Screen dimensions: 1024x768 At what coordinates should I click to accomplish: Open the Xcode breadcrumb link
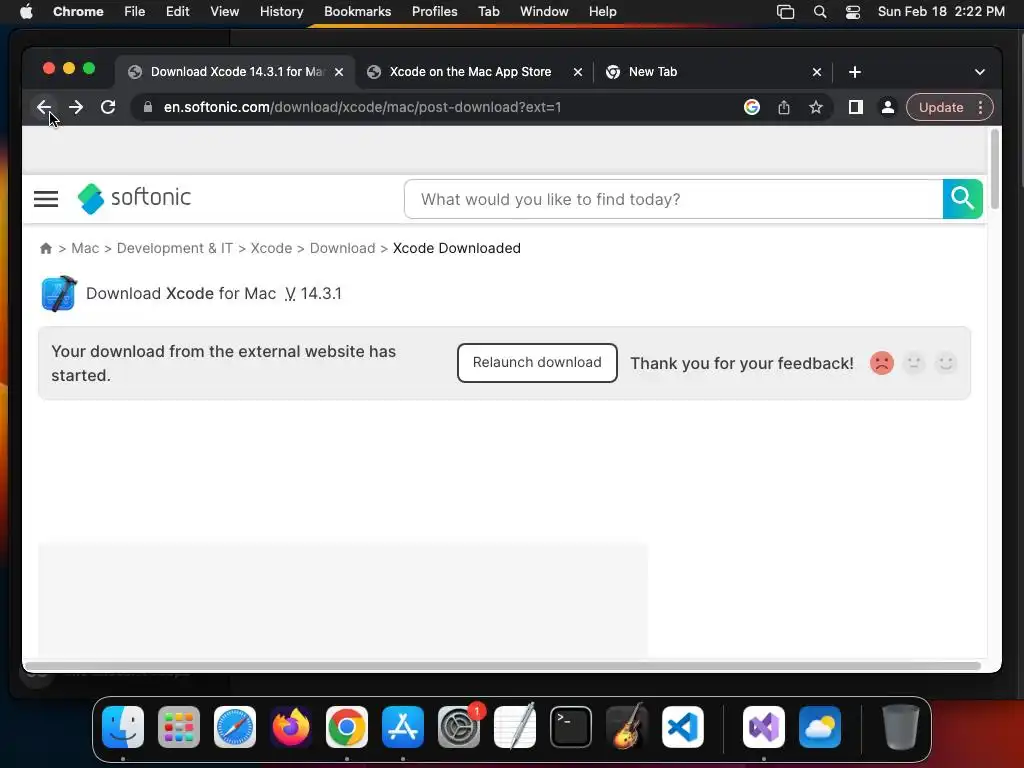click(x=271, y=248)
